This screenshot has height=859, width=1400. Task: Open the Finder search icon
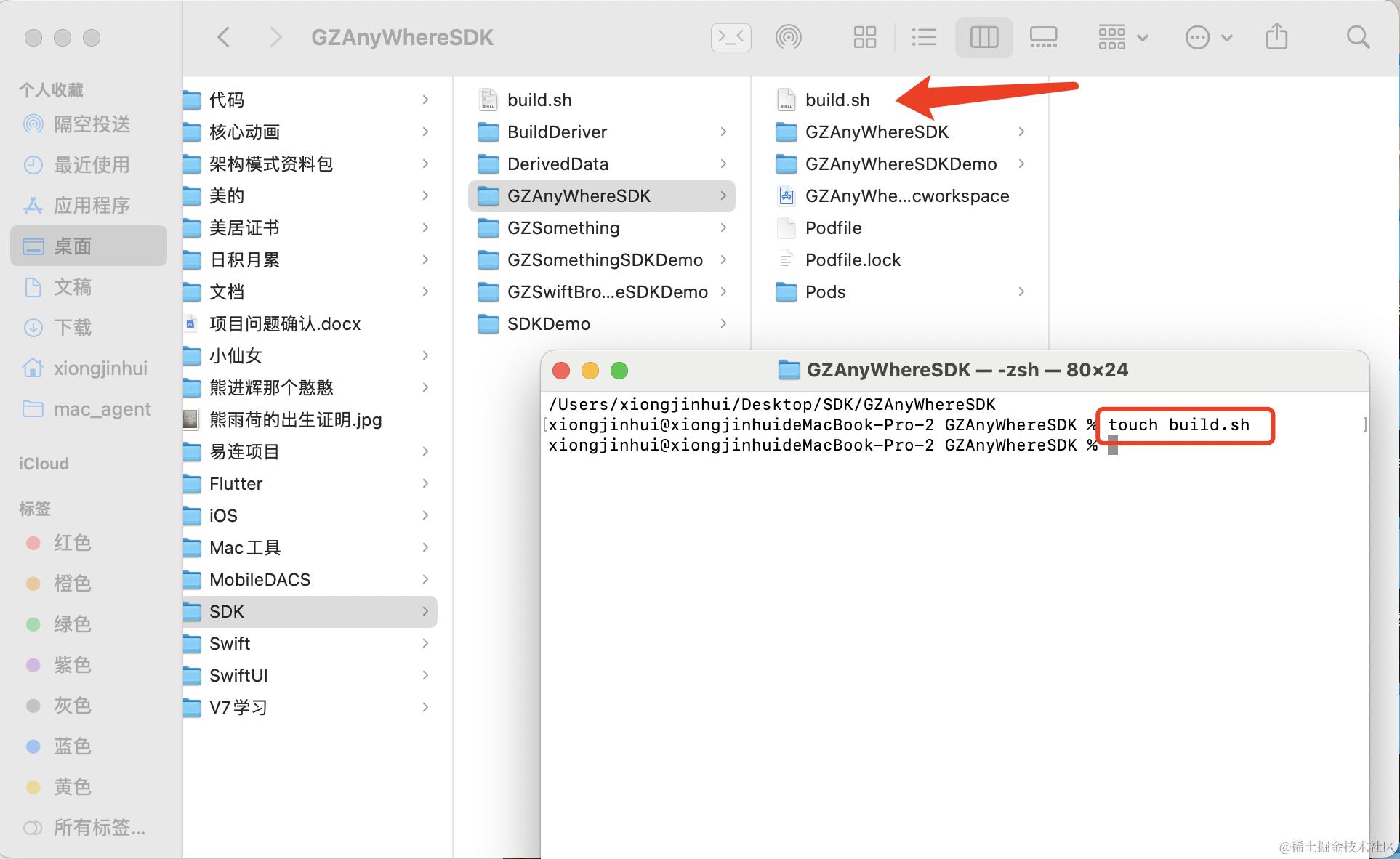pyautogui.click(x=1357, y=37)
